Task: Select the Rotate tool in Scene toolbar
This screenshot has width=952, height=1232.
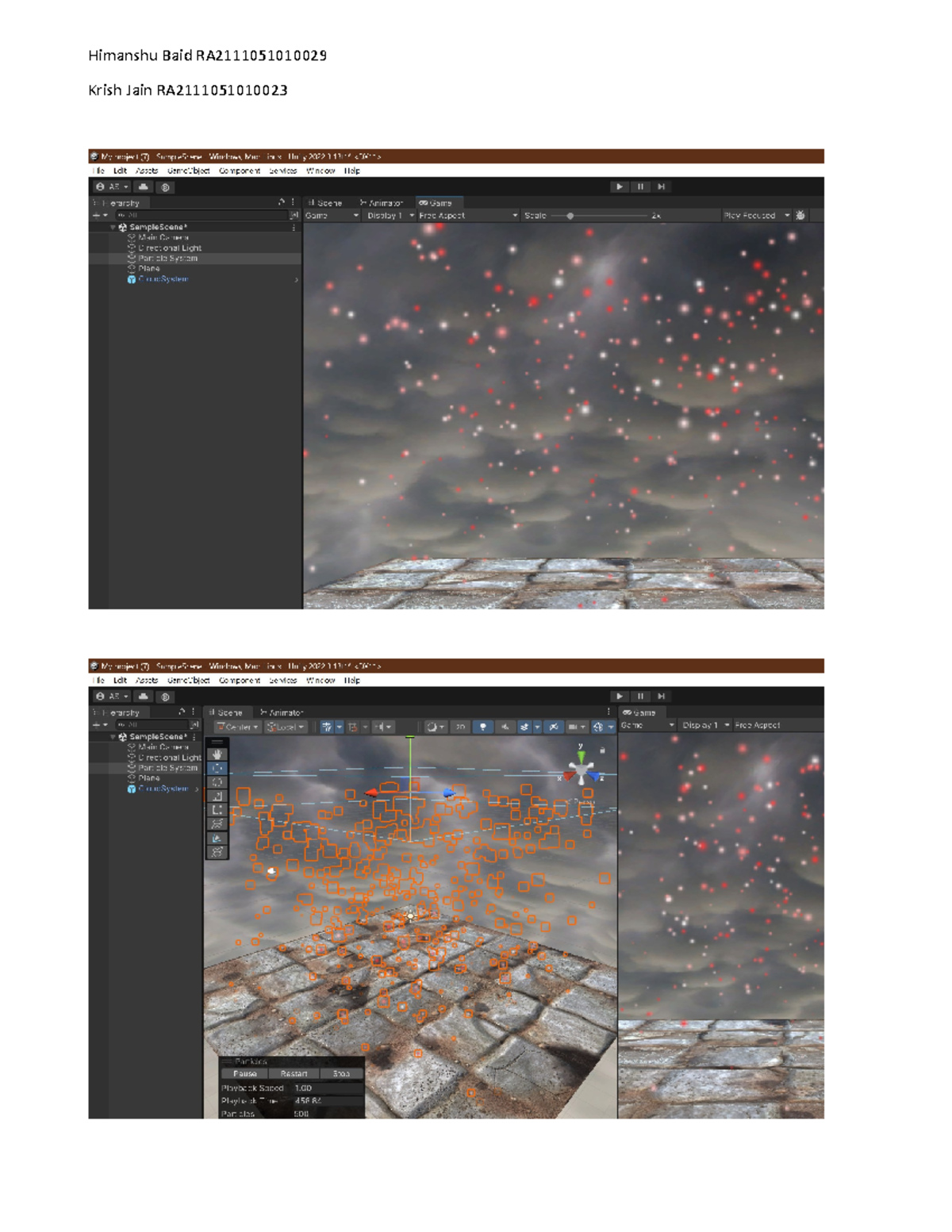Action: tap(217, 782)
